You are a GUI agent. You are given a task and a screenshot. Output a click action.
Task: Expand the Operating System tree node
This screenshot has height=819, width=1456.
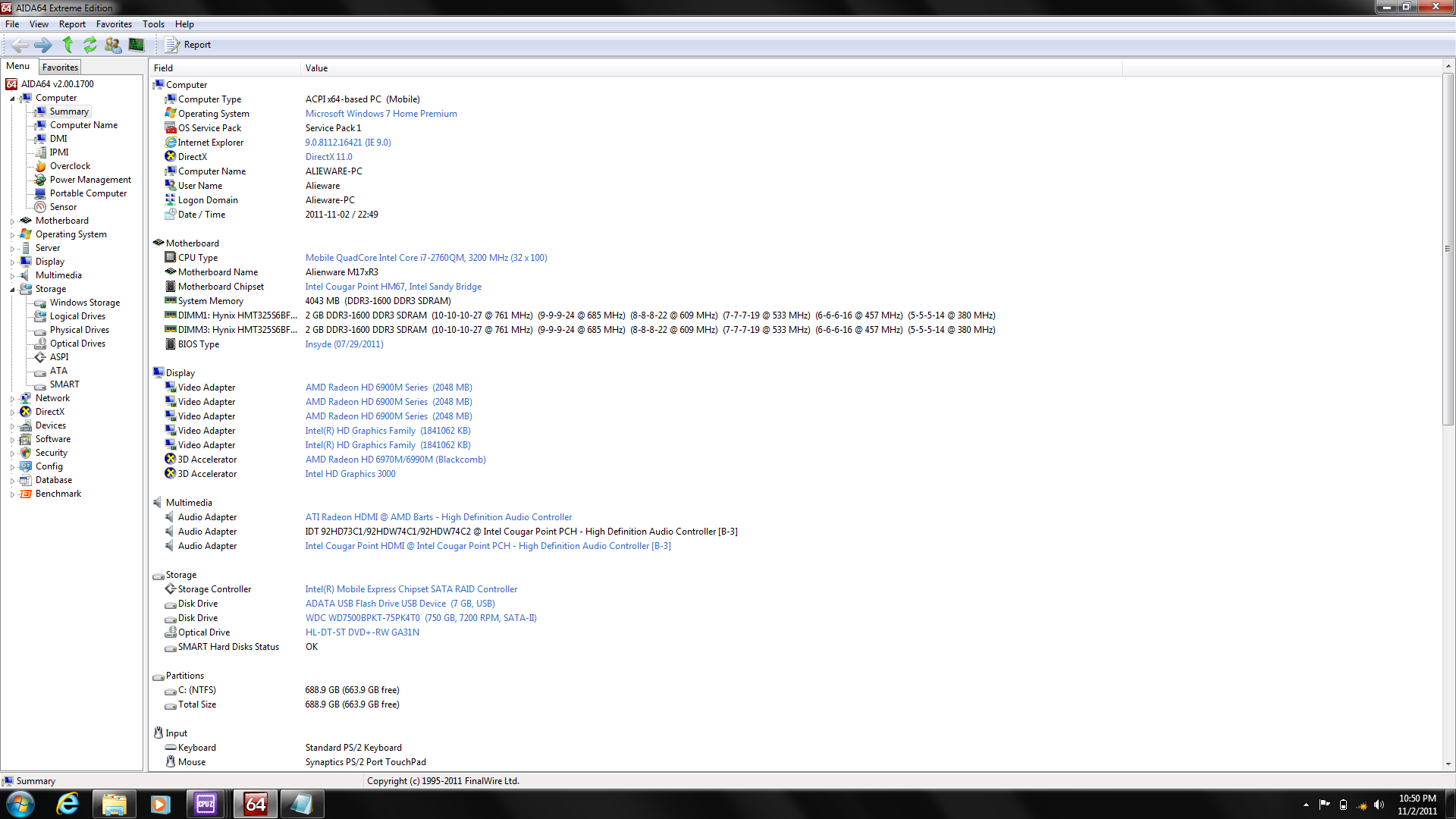point(12,235)
